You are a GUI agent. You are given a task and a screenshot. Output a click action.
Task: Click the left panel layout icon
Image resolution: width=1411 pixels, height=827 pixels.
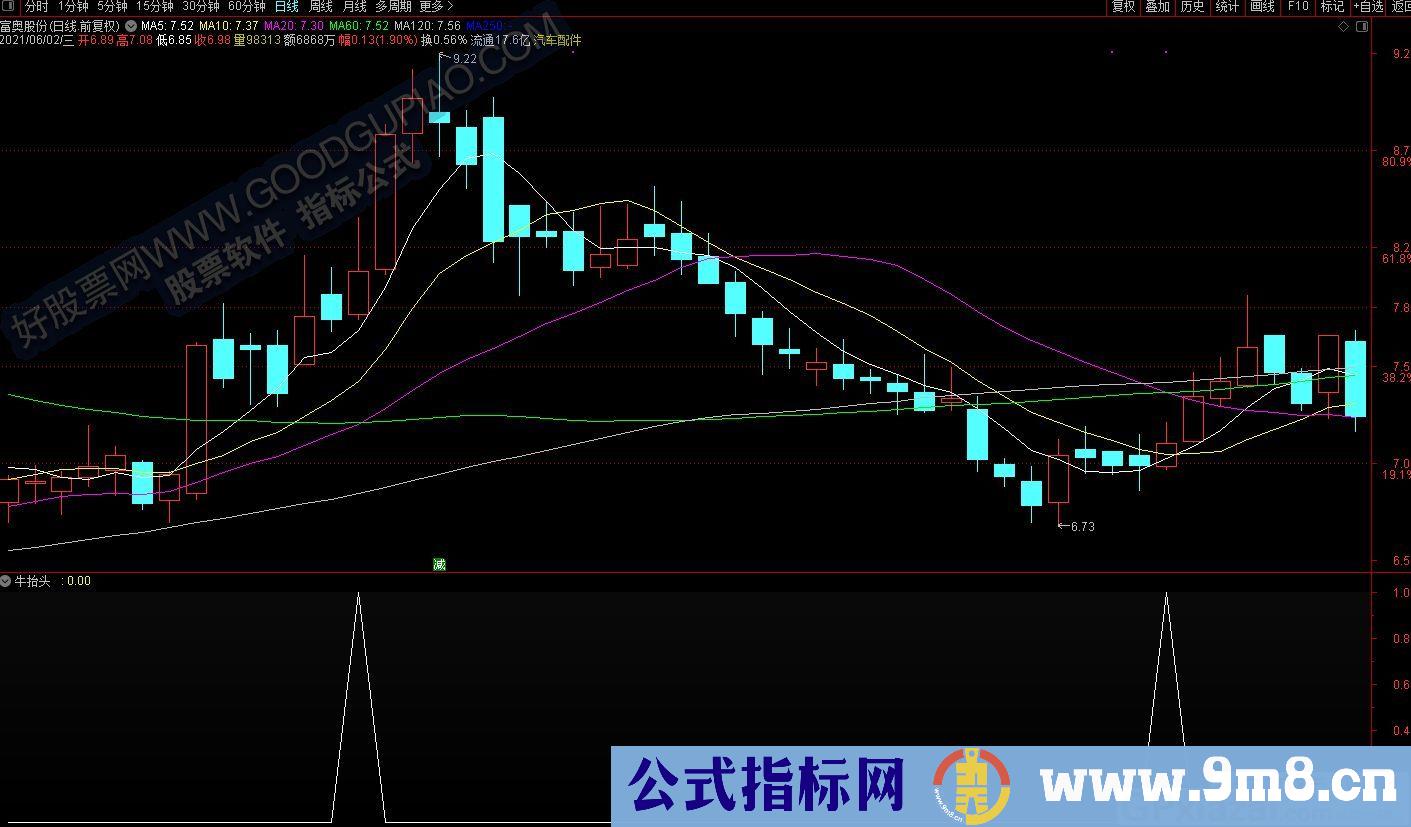[9, 6]
